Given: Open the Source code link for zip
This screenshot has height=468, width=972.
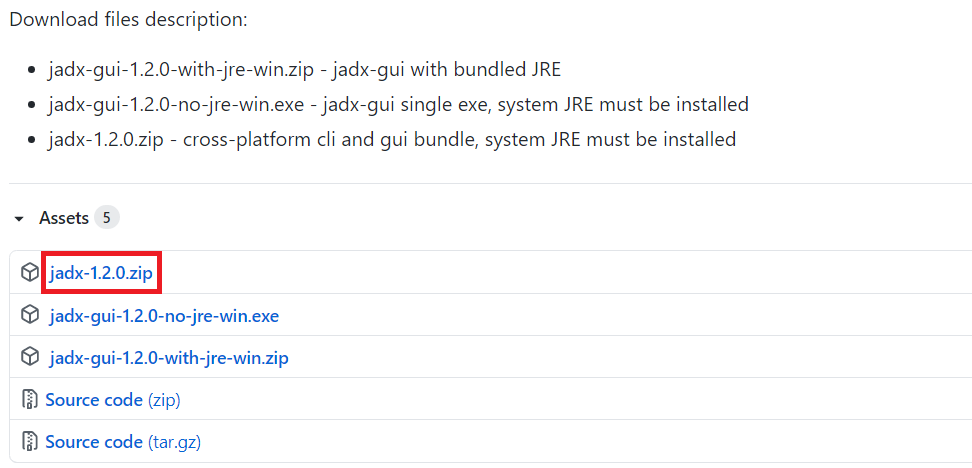Looking at the screenshot, I should 94,400.
